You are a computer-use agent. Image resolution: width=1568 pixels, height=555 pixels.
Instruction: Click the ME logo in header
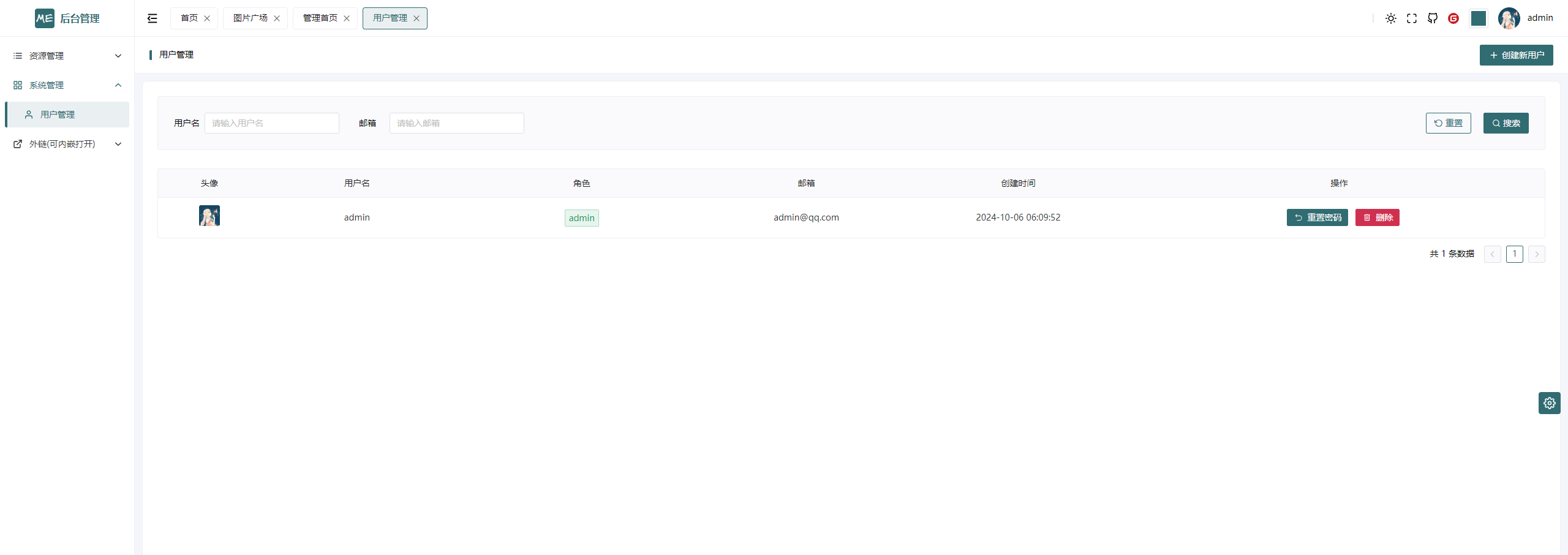(43, 18)
